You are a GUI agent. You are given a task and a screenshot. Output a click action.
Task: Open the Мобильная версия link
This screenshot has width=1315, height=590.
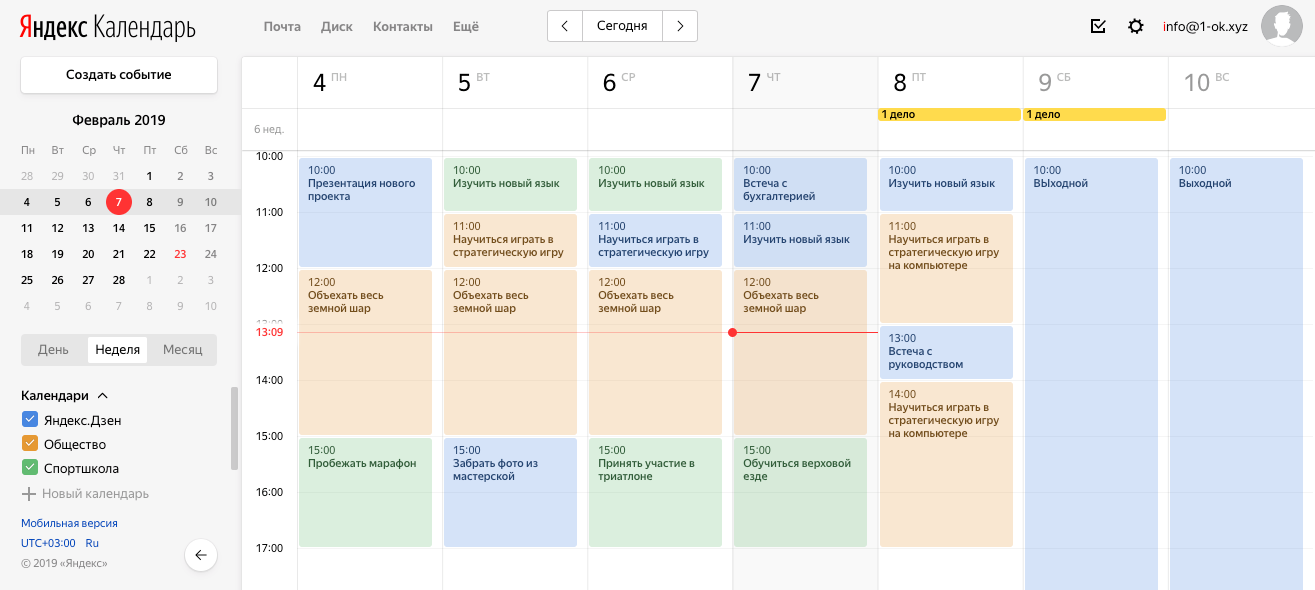(x=69, y=523)
